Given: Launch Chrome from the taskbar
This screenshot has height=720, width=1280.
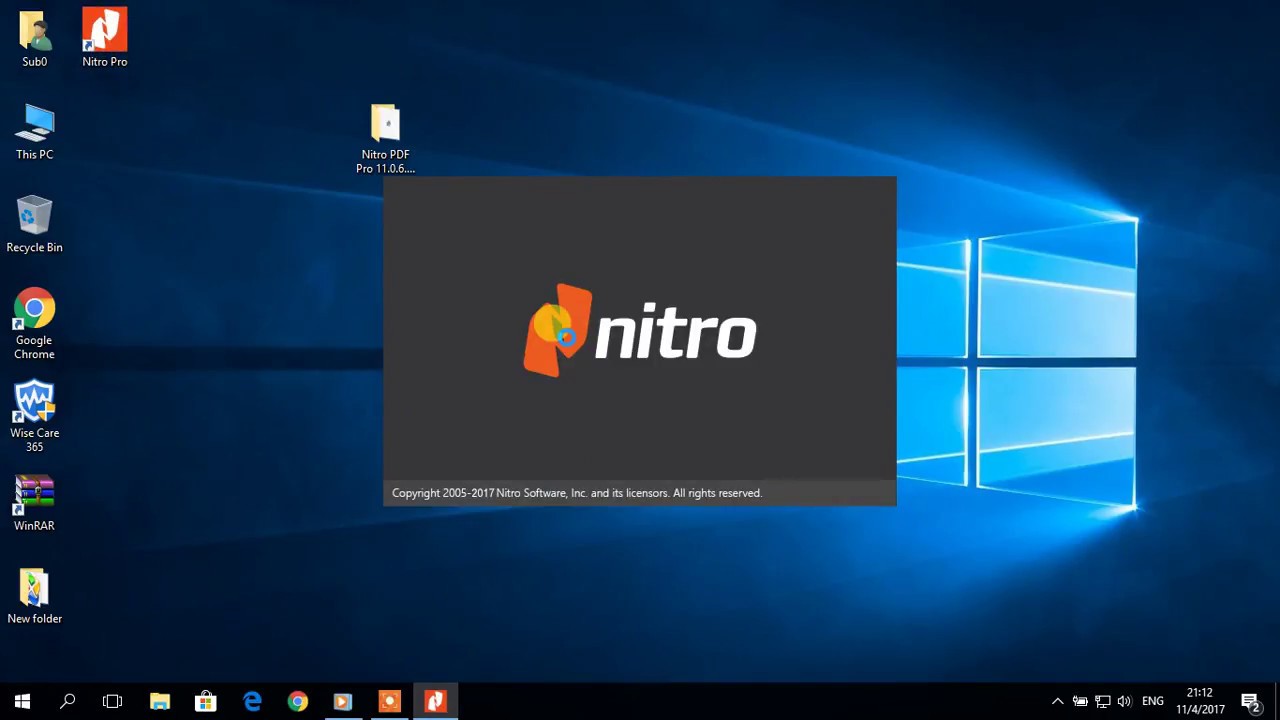Looking at the screenshot, I should coord(298,701).
